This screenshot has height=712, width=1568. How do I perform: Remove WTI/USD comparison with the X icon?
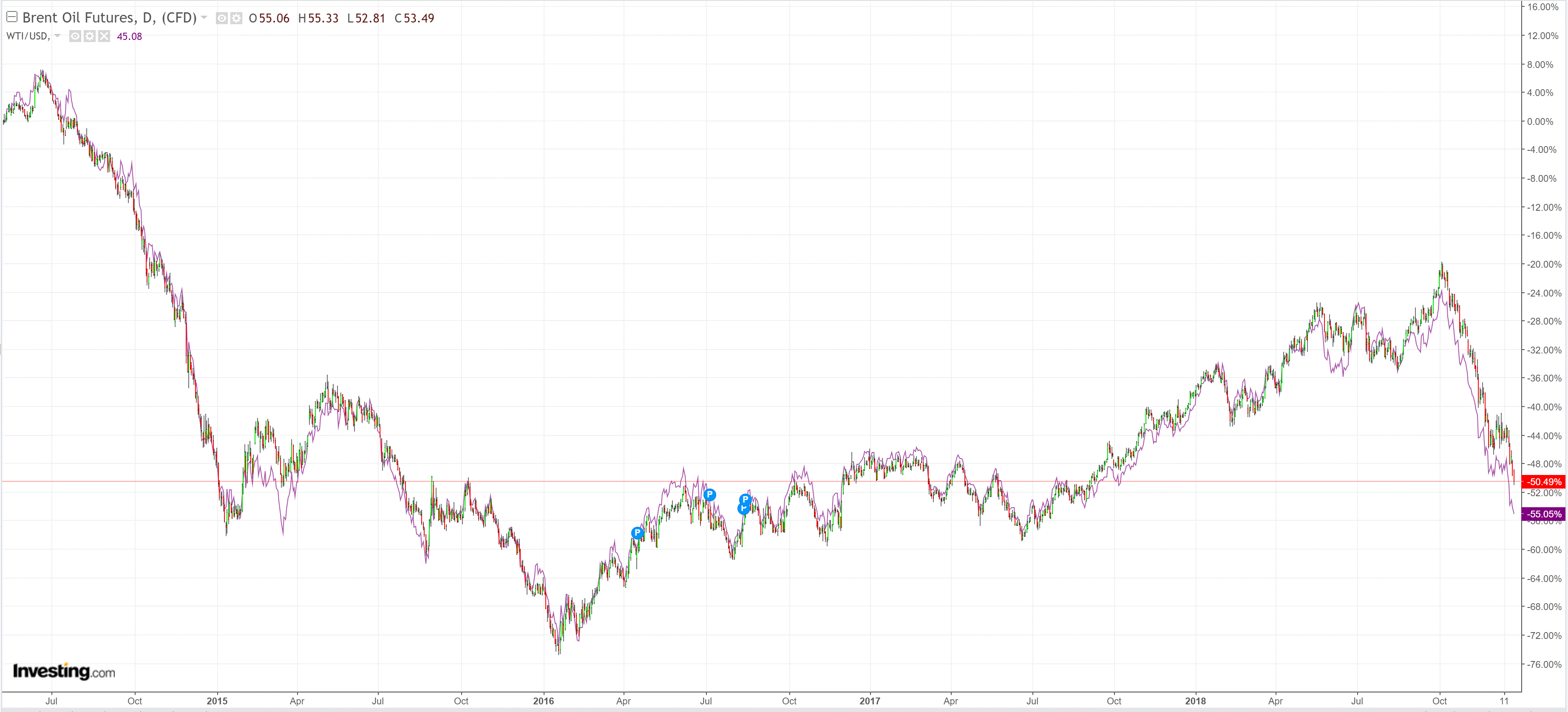click(104, 37)
